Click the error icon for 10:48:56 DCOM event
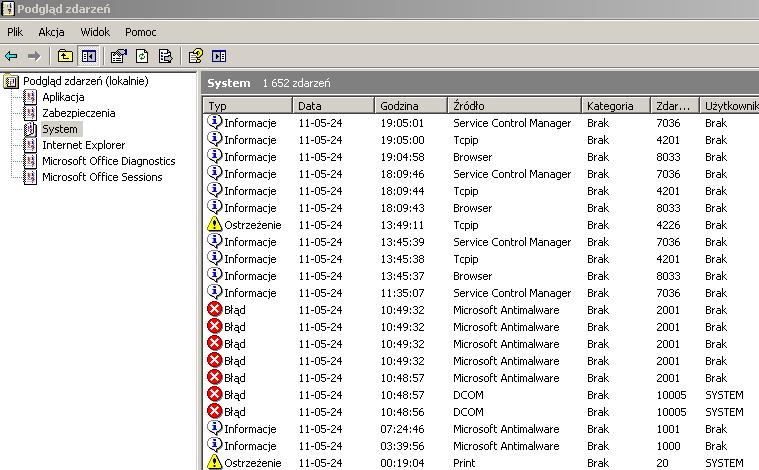Viewport: 759px width, 470px height. pyautogui.click(x=214, y=411)
